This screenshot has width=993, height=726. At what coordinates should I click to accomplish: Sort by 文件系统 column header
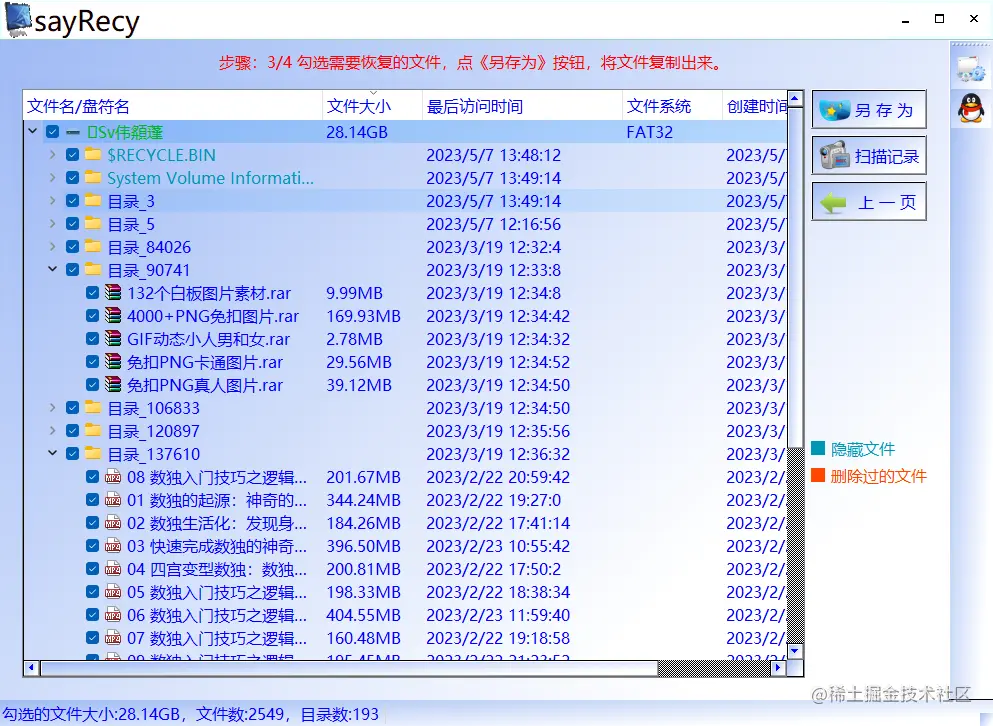pyautogui.click(x=672, y=106)
